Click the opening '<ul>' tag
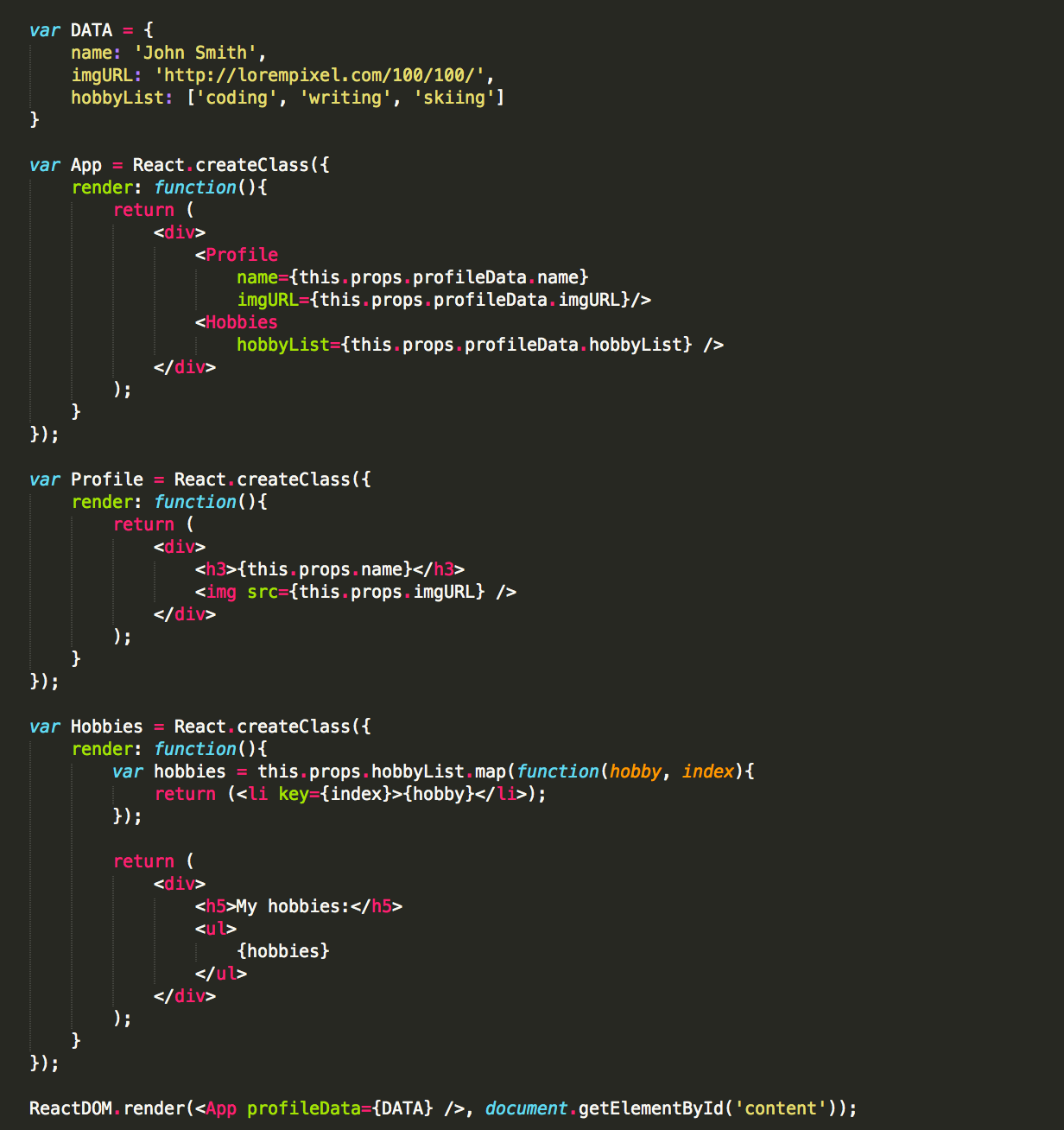This screenshot has width=1064, height=1130. tap(216, 929)
